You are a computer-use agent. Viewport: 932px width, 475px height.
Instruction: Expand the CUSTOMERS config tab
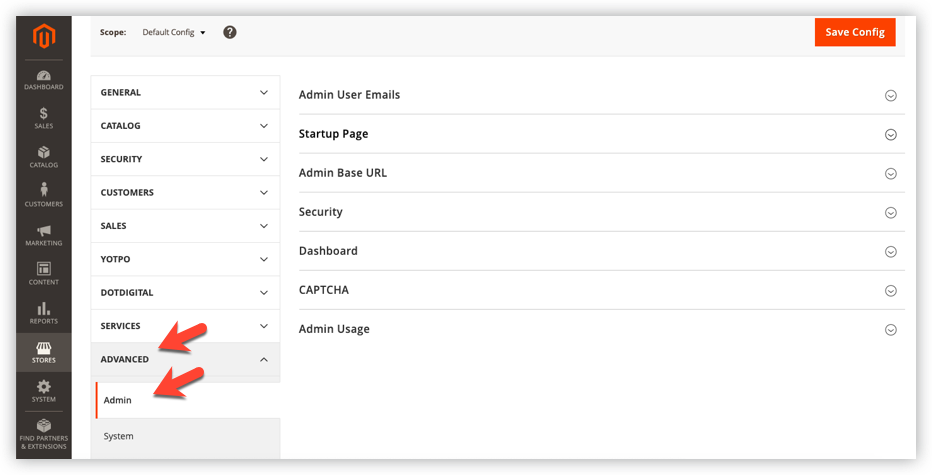[185, 193]
